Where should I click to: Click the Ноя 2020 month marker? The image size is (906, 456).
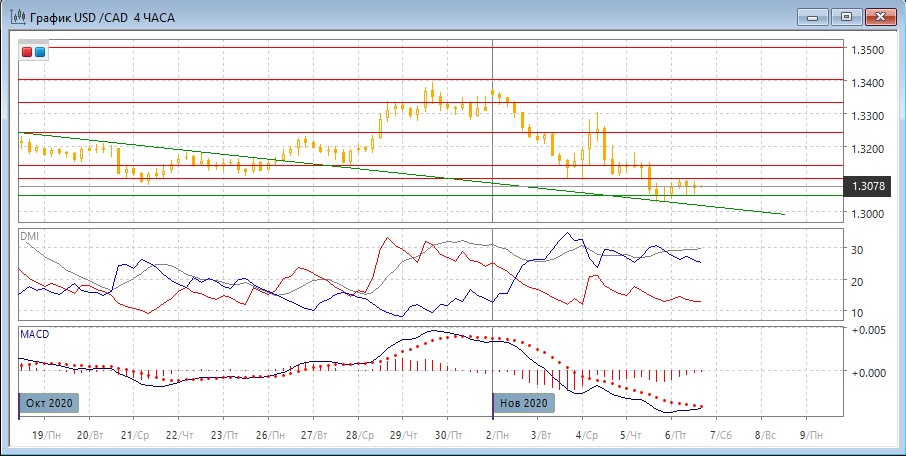point(524,402)
